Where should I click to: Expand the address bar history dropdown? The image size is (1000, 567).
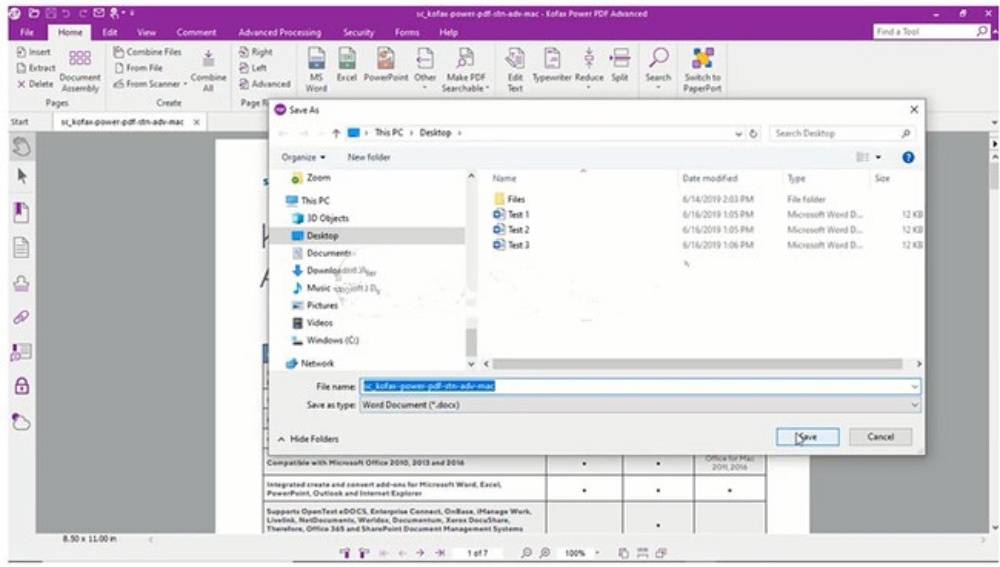pyautogui.click(x=739, y=133)
